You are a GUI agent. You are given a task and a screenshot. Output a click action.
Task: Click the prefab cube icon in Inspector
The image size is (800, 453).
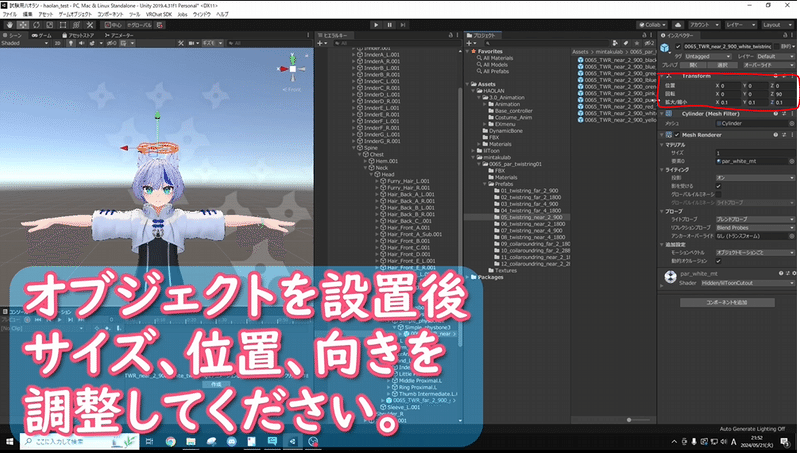(665, 47)
